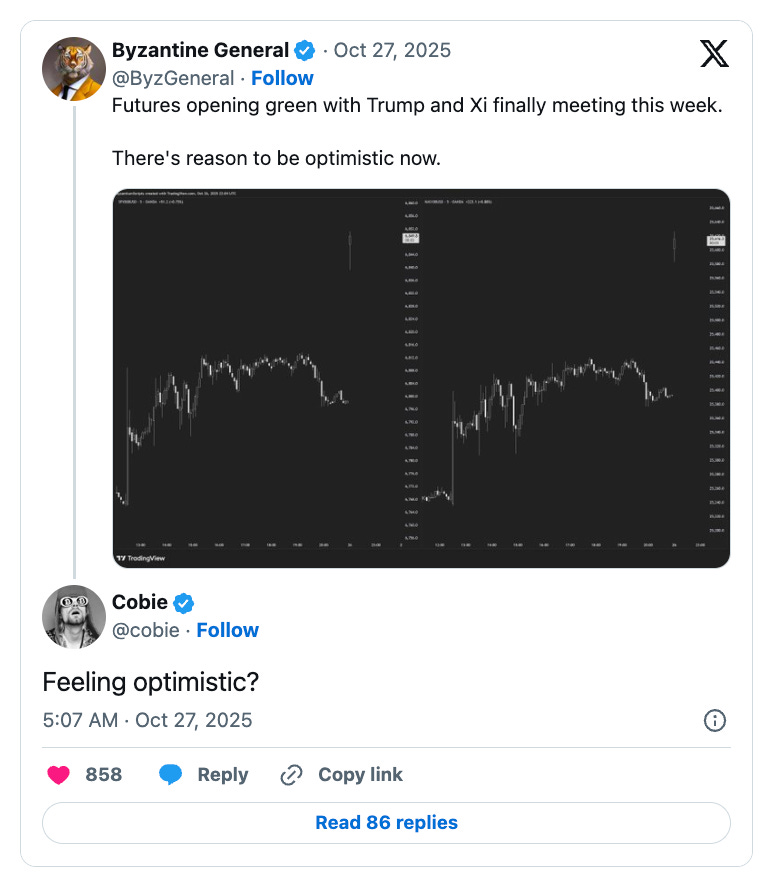
Task: Open the Cobie display name link
Action: point(140,603)
